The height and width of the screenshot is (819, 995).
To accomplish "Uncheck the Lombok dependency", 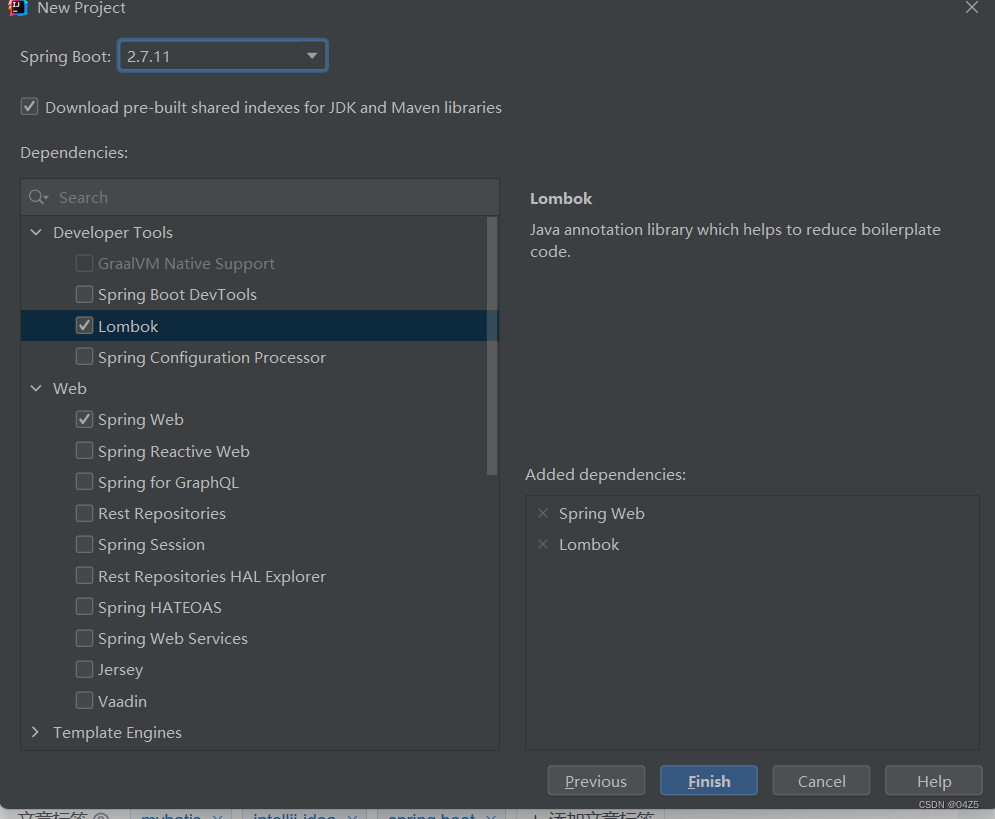I will tap(84, 325).
